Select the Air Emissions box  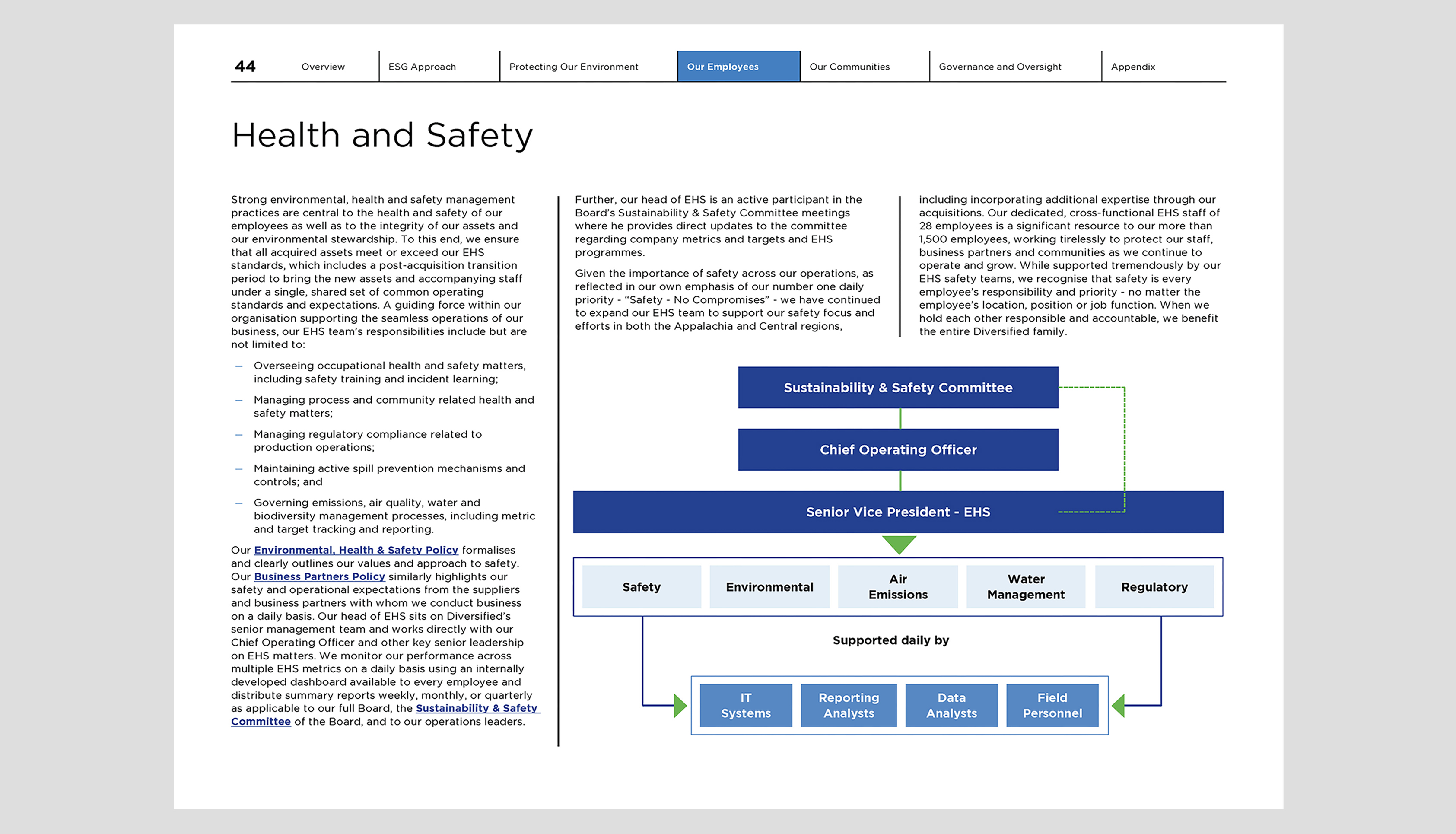point(898,587)
